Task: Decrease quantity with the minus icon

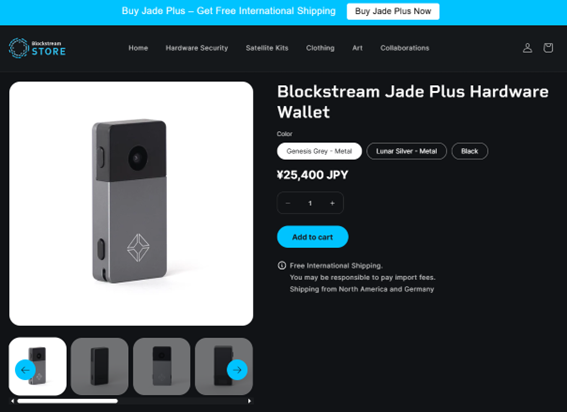Action: (288, 203)
